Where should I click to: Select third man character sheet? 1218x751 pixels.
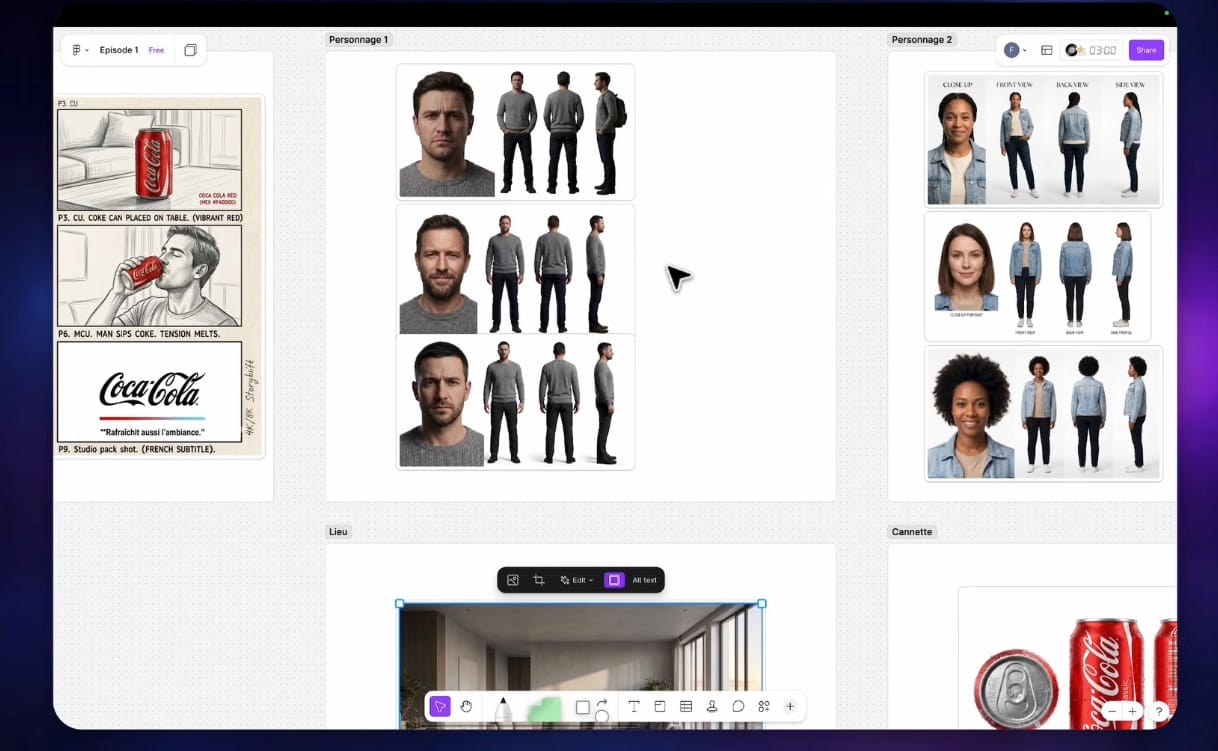pyautogui.click(x=515, y=401)
